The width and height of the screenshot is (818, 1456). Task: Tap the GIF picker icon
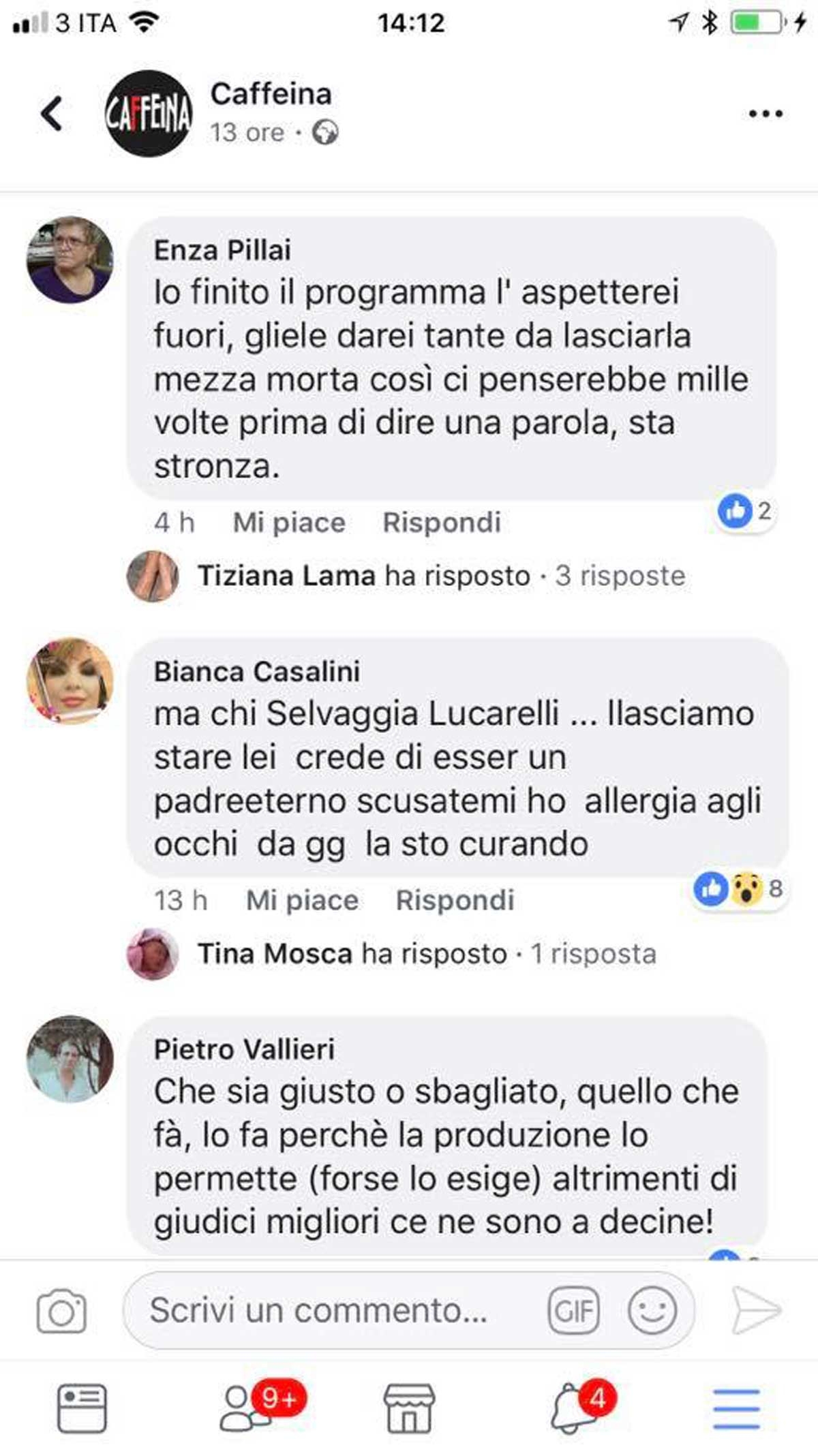click(574, 1310)
